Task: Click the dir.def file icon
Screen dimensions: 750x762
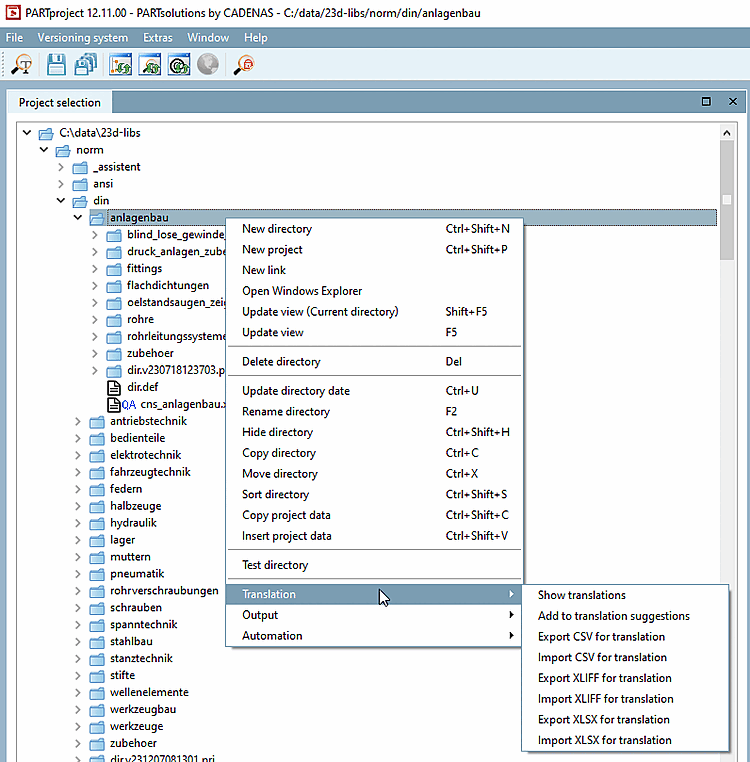Action: pos(114,387)
